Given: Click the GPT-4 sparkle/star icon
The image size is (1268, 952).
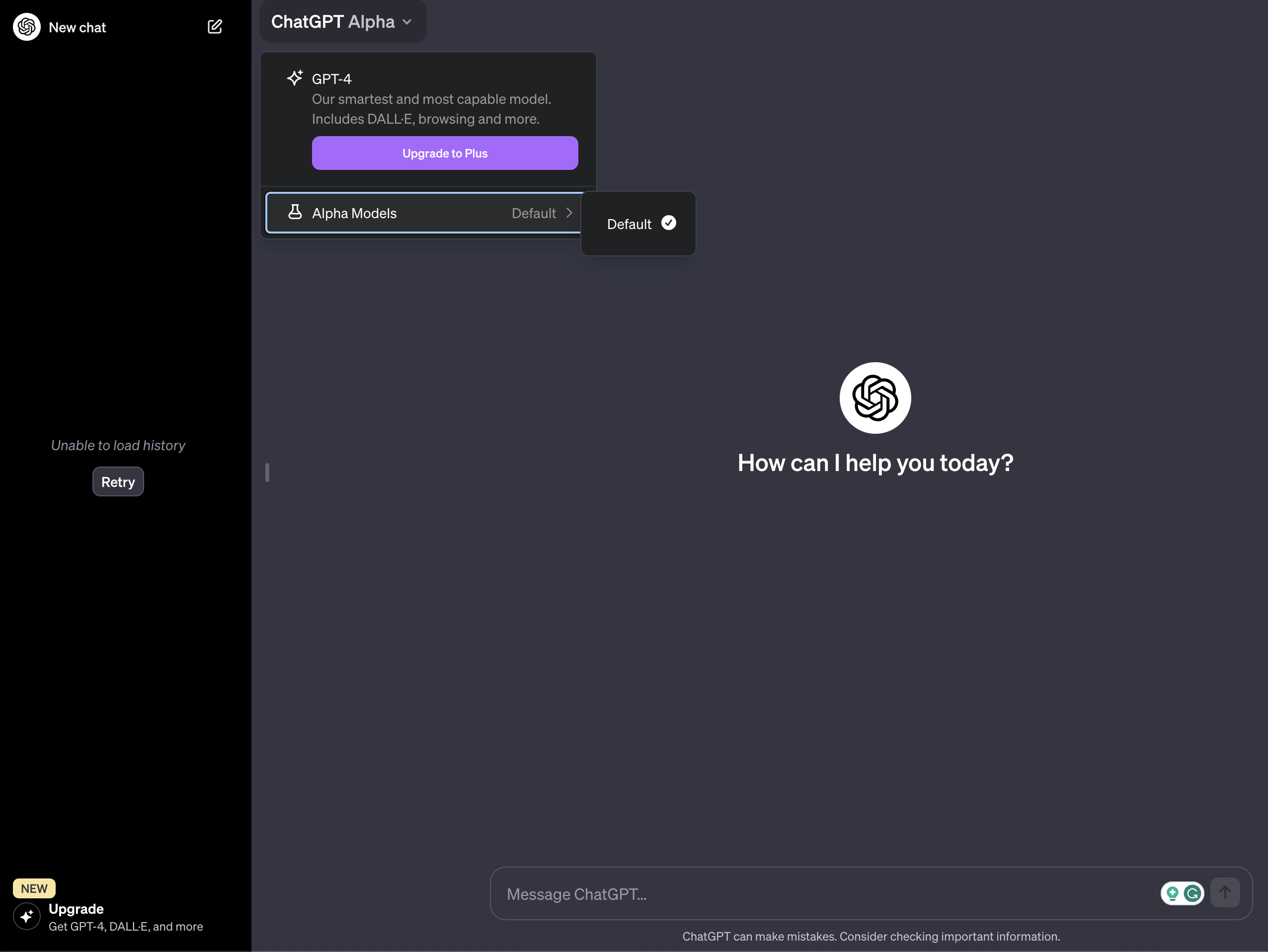Looking at the screenshot, I should 295,78.
